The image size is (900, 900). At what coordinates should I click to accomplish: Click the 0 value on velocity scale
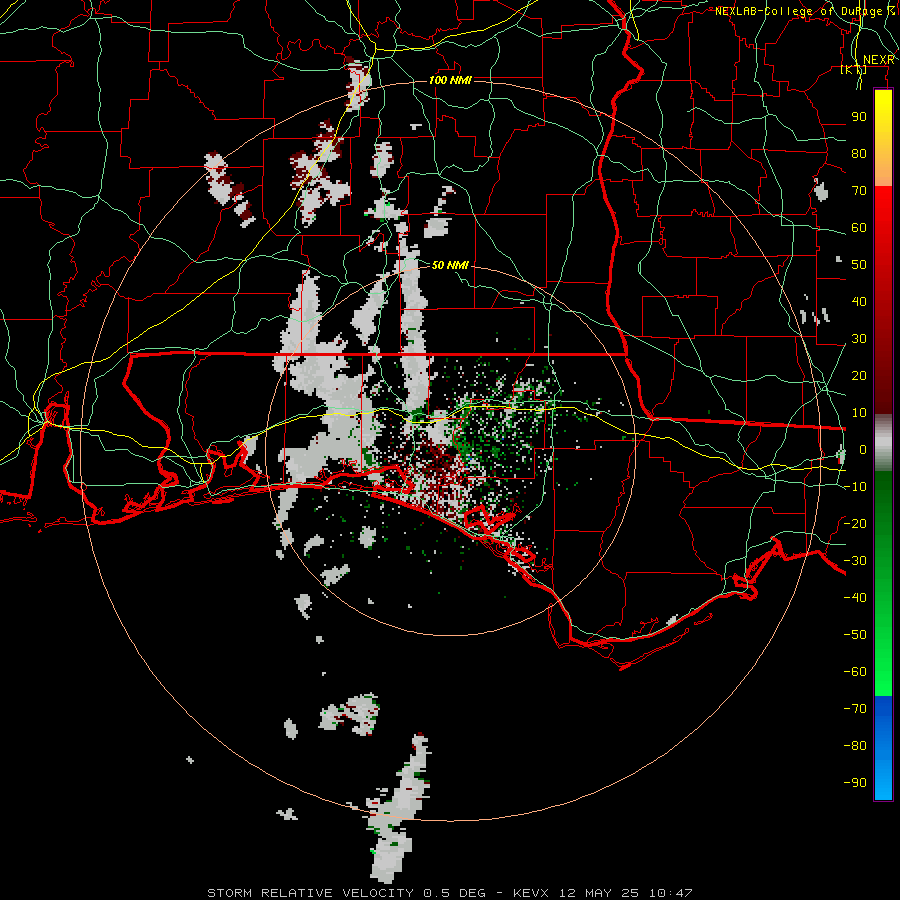coord(863,449)
